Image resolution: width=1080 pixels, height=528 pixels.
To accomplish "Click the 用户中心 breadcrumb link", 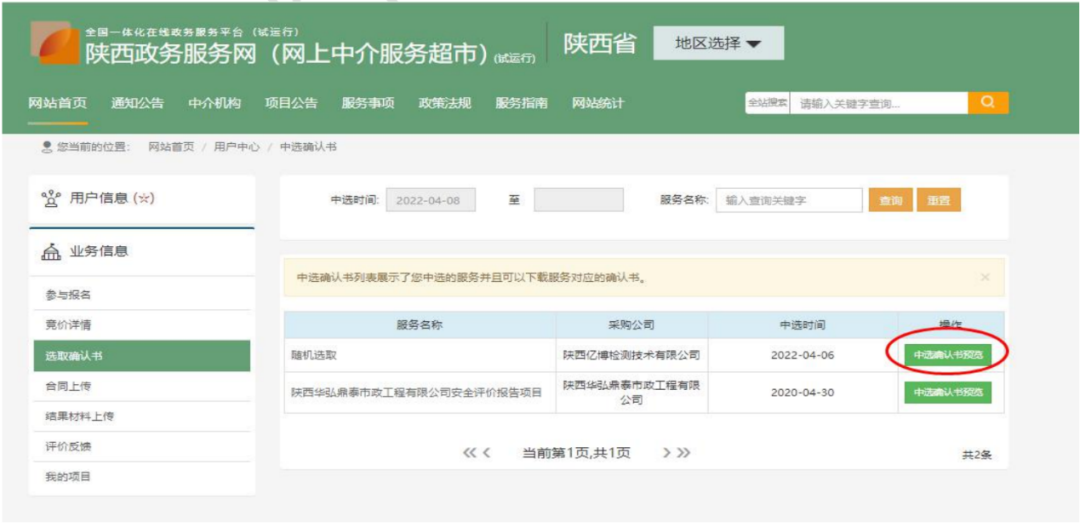I will [237, 147].
